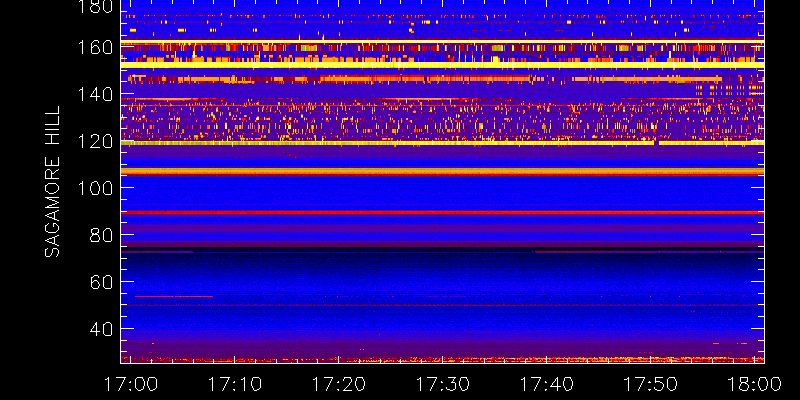Click the 17:40 time axis label
800x400 pixels.
click(x=547, y=384)
